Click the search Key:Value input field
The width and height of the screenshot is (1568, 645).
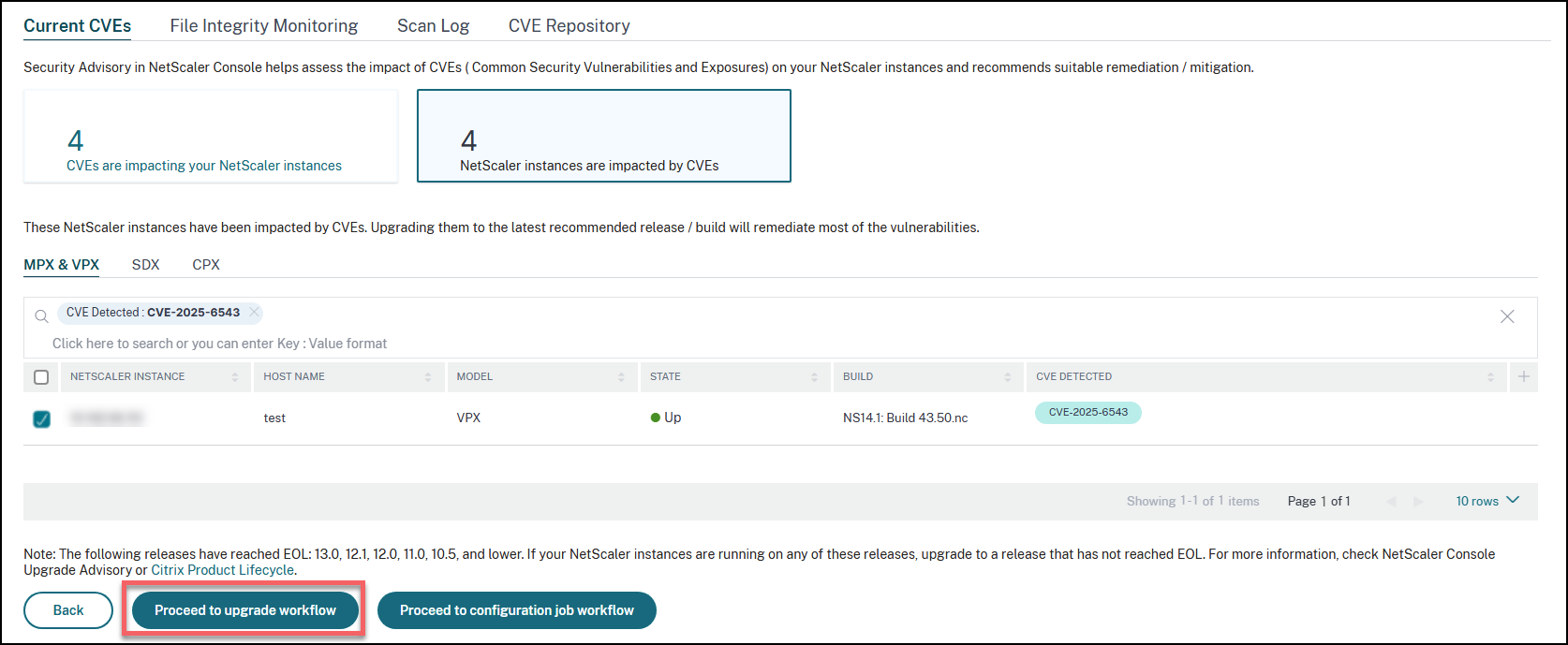(x=219, y=344)
